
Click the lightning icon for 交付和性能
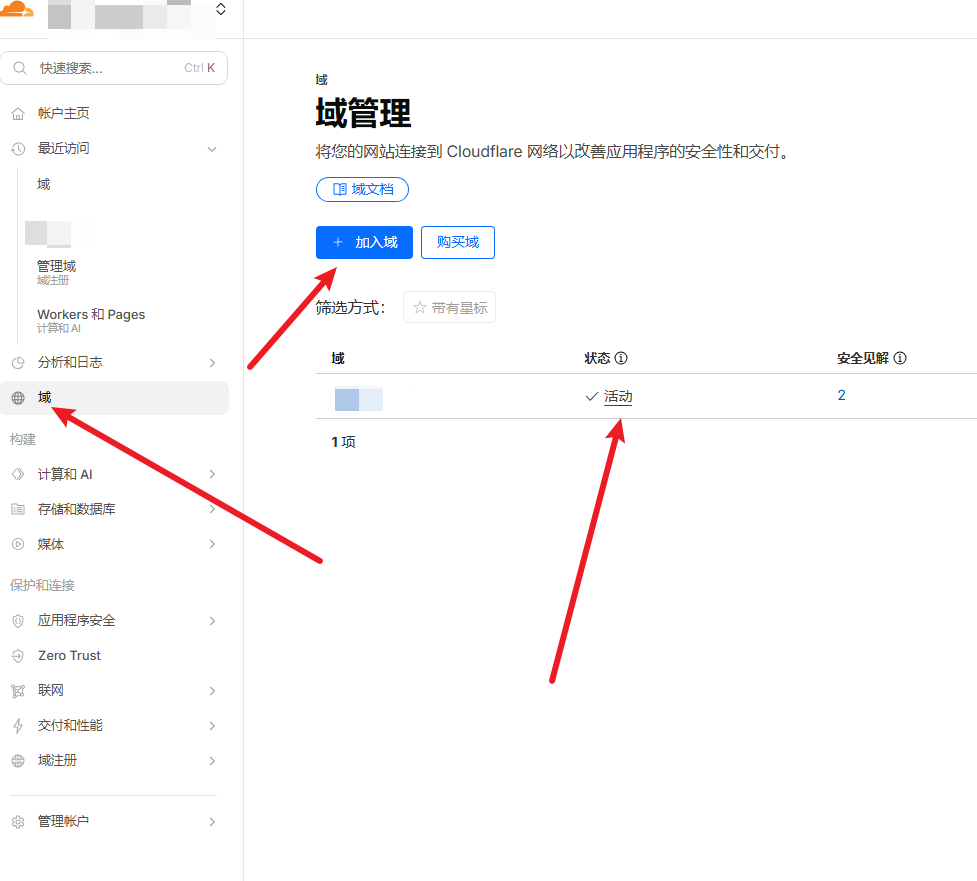click(x=18, y=726)
